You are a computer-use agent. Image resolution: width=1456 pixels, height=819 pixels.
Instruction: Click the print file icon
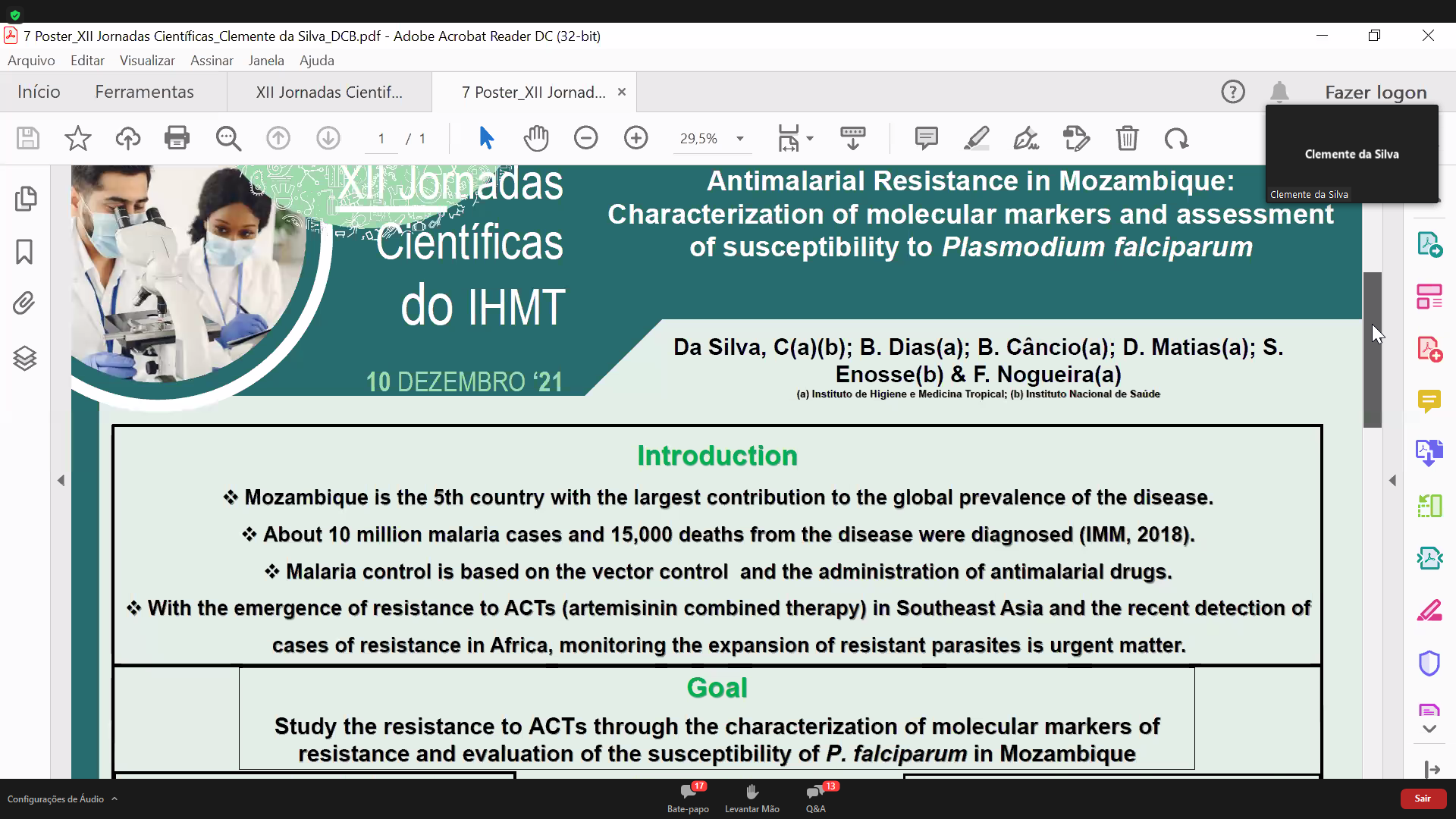click(177, 138)
